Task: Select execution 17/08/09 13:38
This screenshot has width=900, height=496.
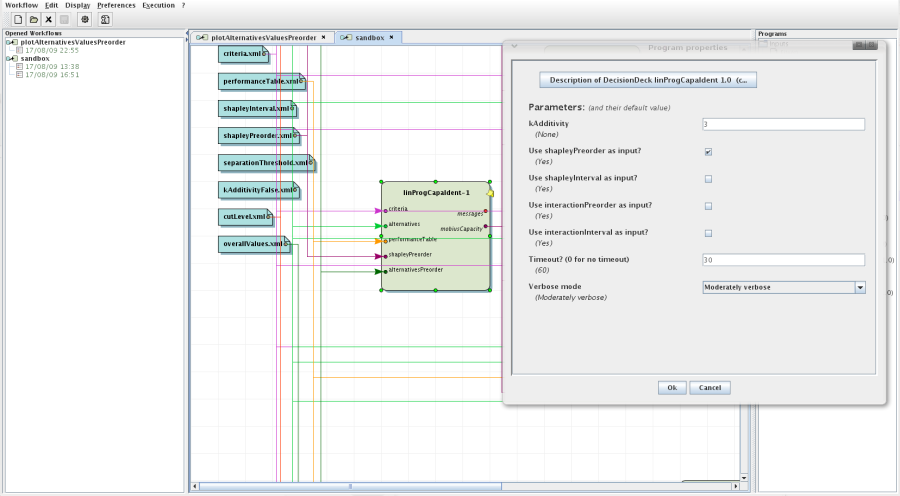Action: coord(52,67)
